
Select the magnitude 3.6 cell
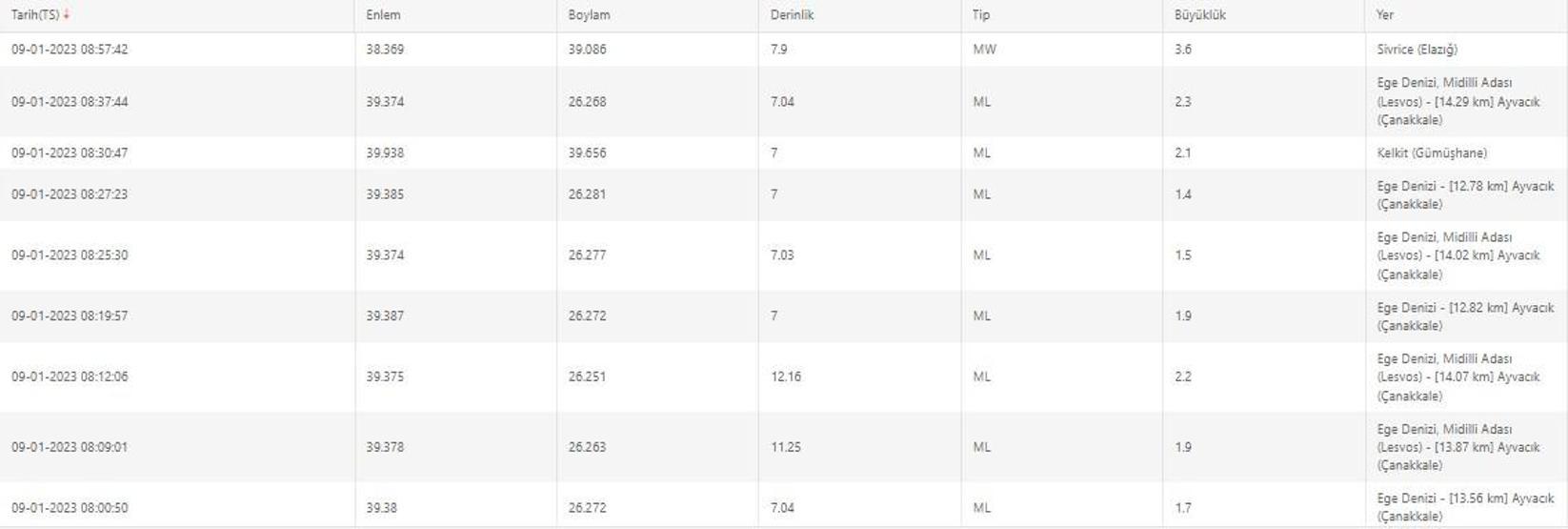pos(1183,50)
